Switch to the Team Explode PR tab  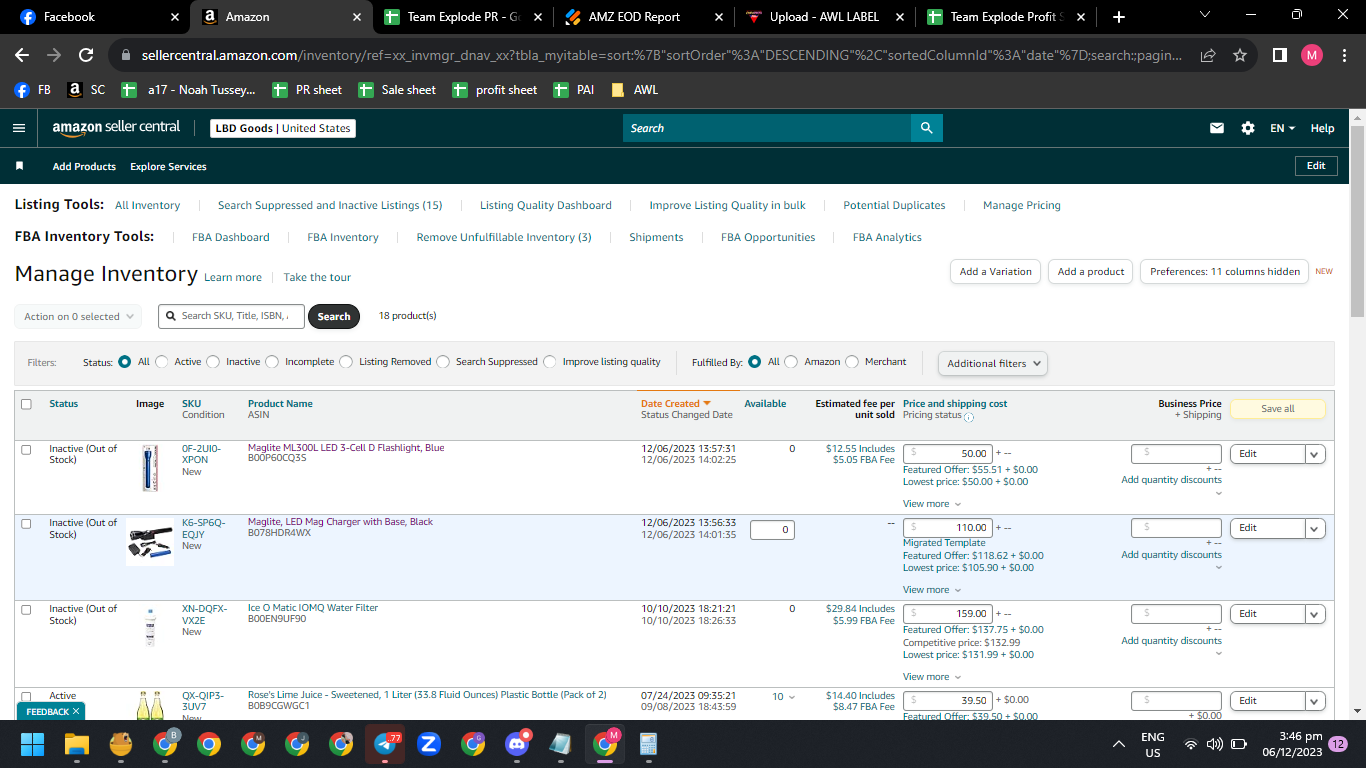[465, 17]
